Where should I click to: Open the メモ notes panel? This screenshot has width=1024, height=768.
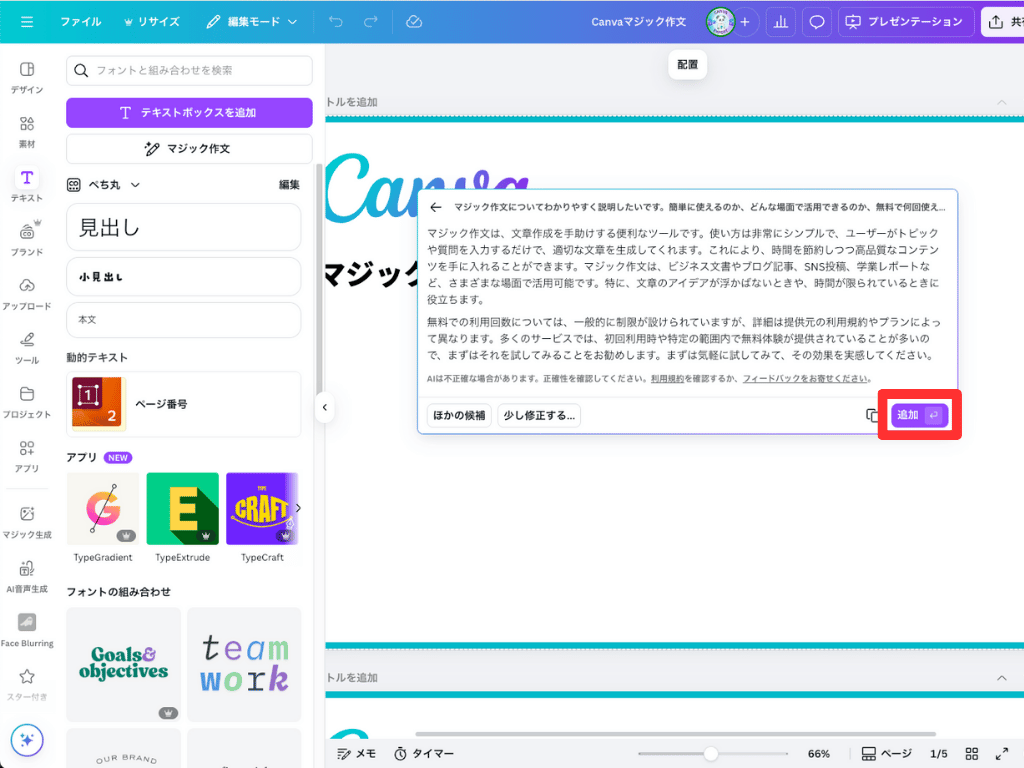(x=357, y=754)
